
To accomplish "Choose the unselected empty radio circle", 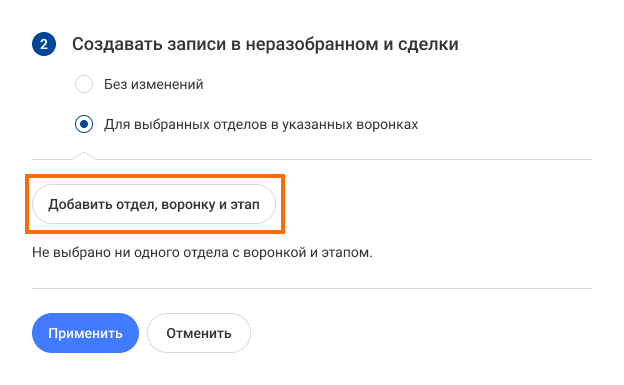I will [84, 84].
